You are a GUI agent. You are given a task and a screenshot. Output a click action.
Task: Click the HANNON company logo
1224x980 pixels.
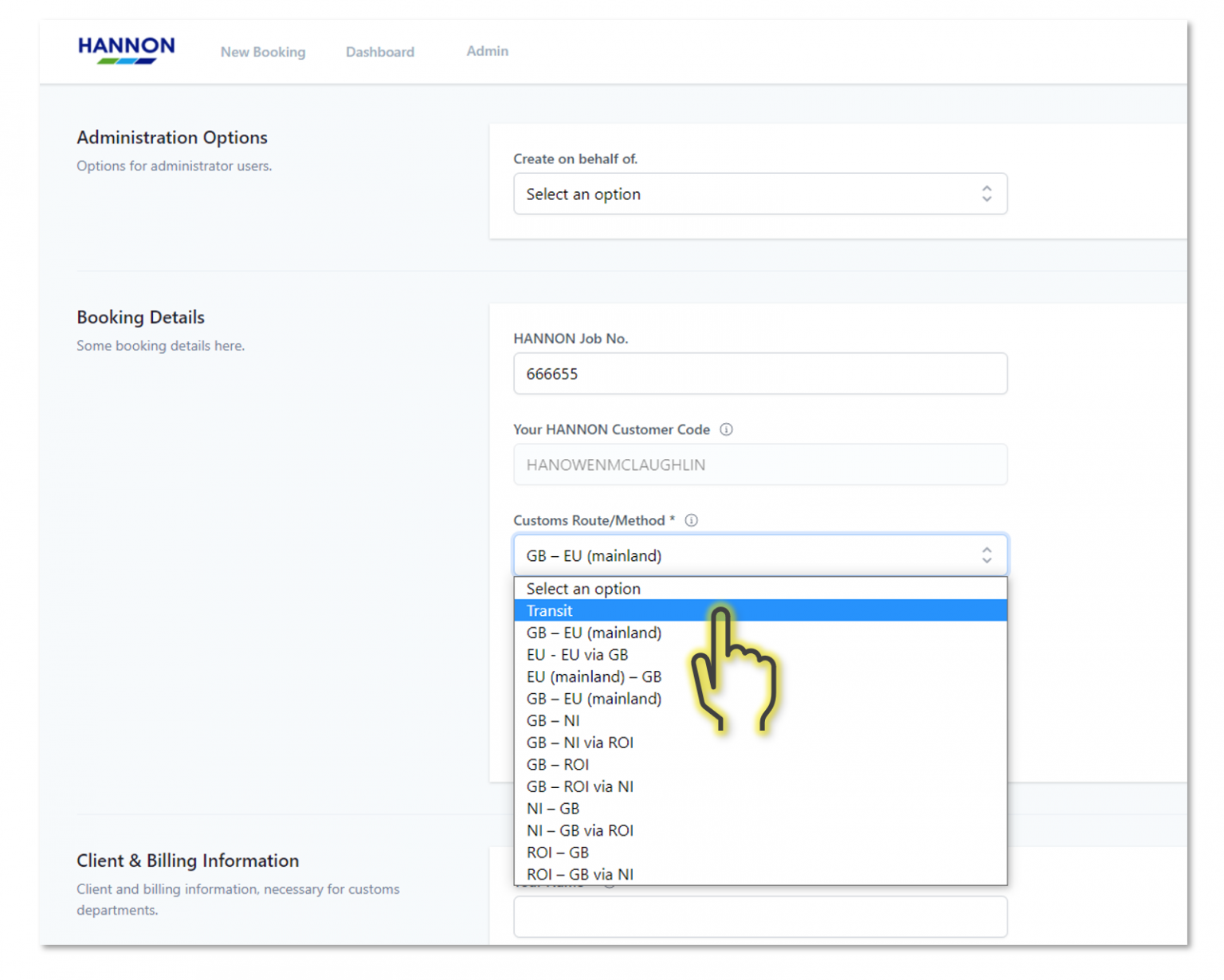126,50
